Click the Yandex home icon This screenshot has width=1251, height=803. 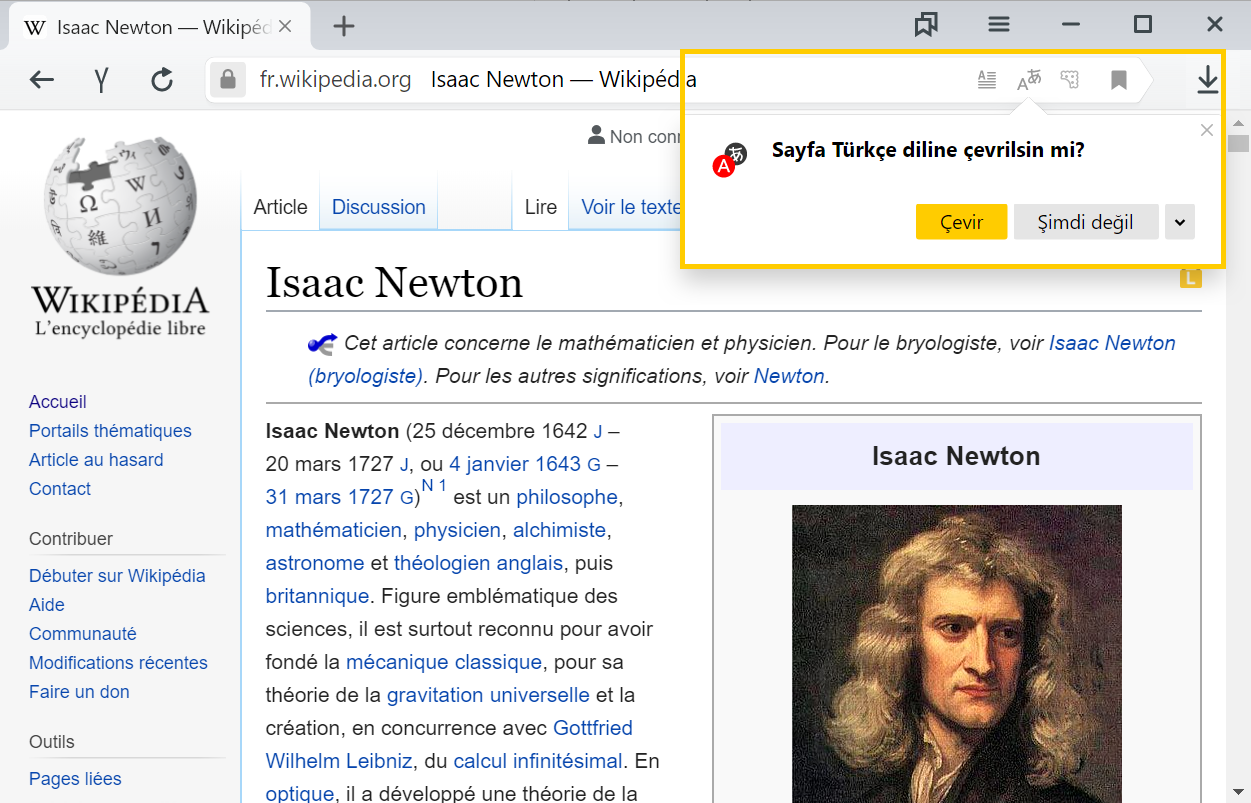(x=101, y=80)
